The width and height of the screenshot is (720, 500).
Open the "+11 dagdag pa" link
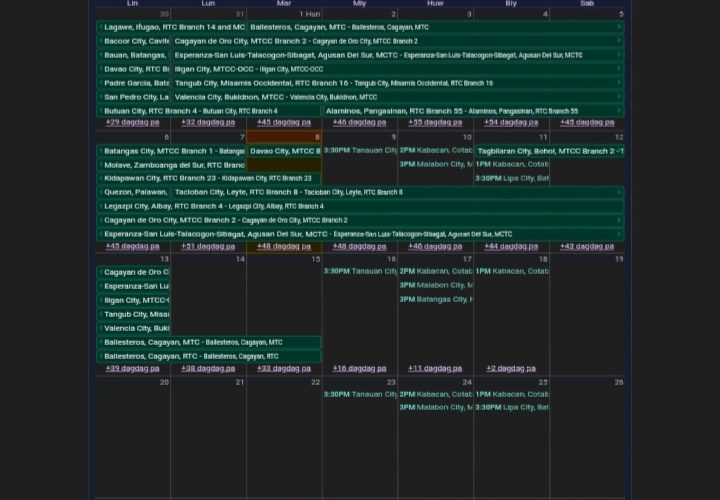point(435,368)
